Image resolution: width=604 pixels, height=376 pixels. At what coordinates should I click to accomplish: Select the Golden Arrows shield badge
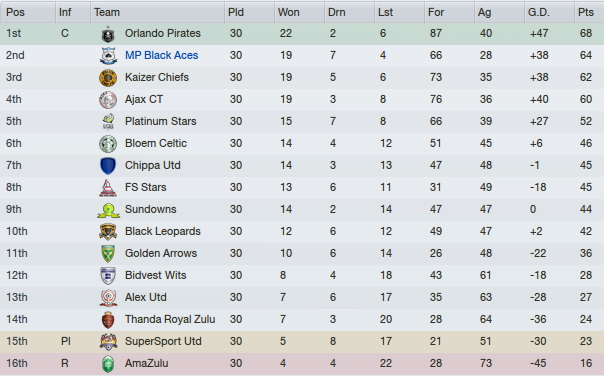(108, 254)
